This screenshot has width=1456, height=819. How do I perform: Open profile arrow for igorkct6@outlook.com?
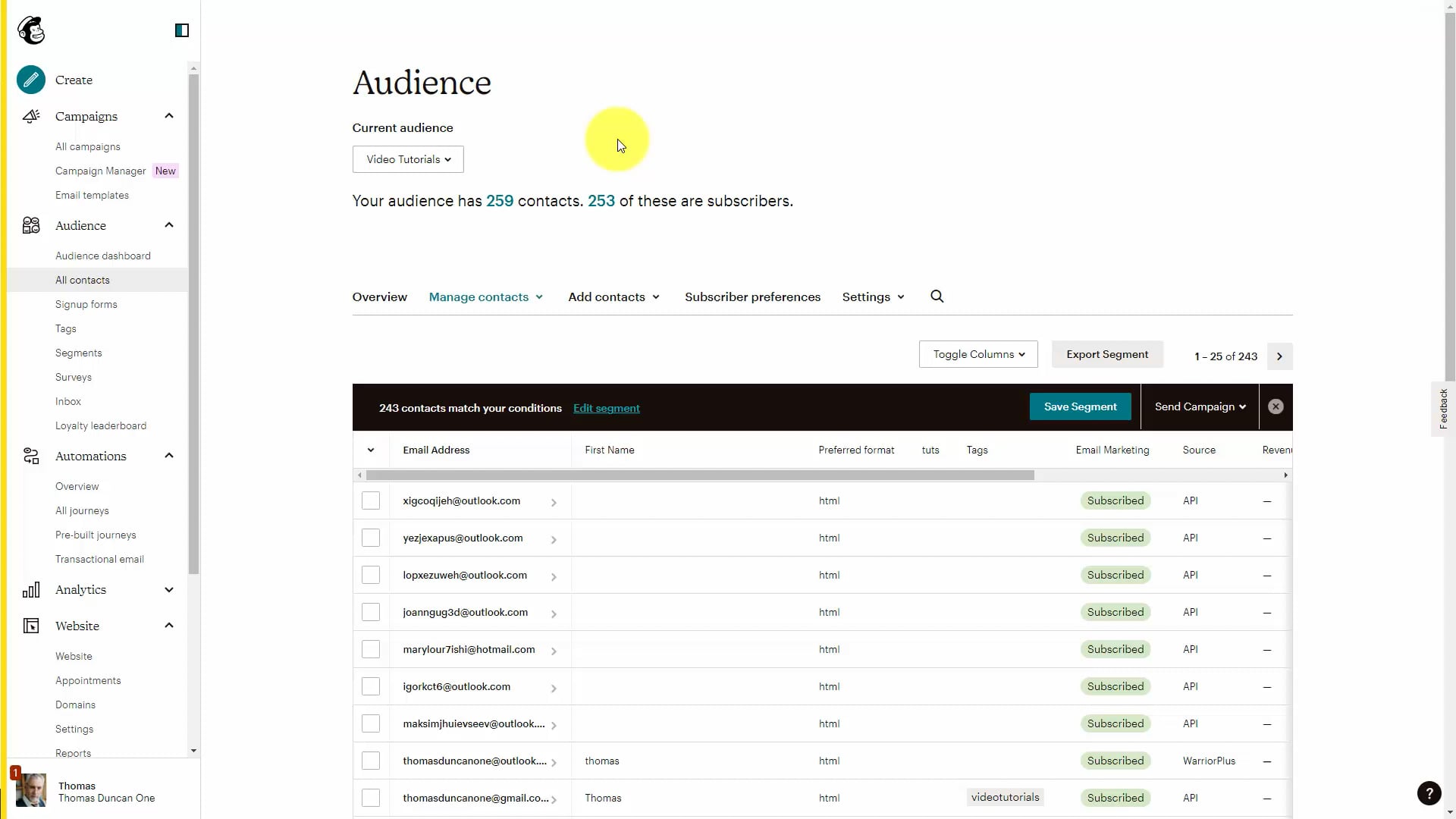[x=554, y=688]
